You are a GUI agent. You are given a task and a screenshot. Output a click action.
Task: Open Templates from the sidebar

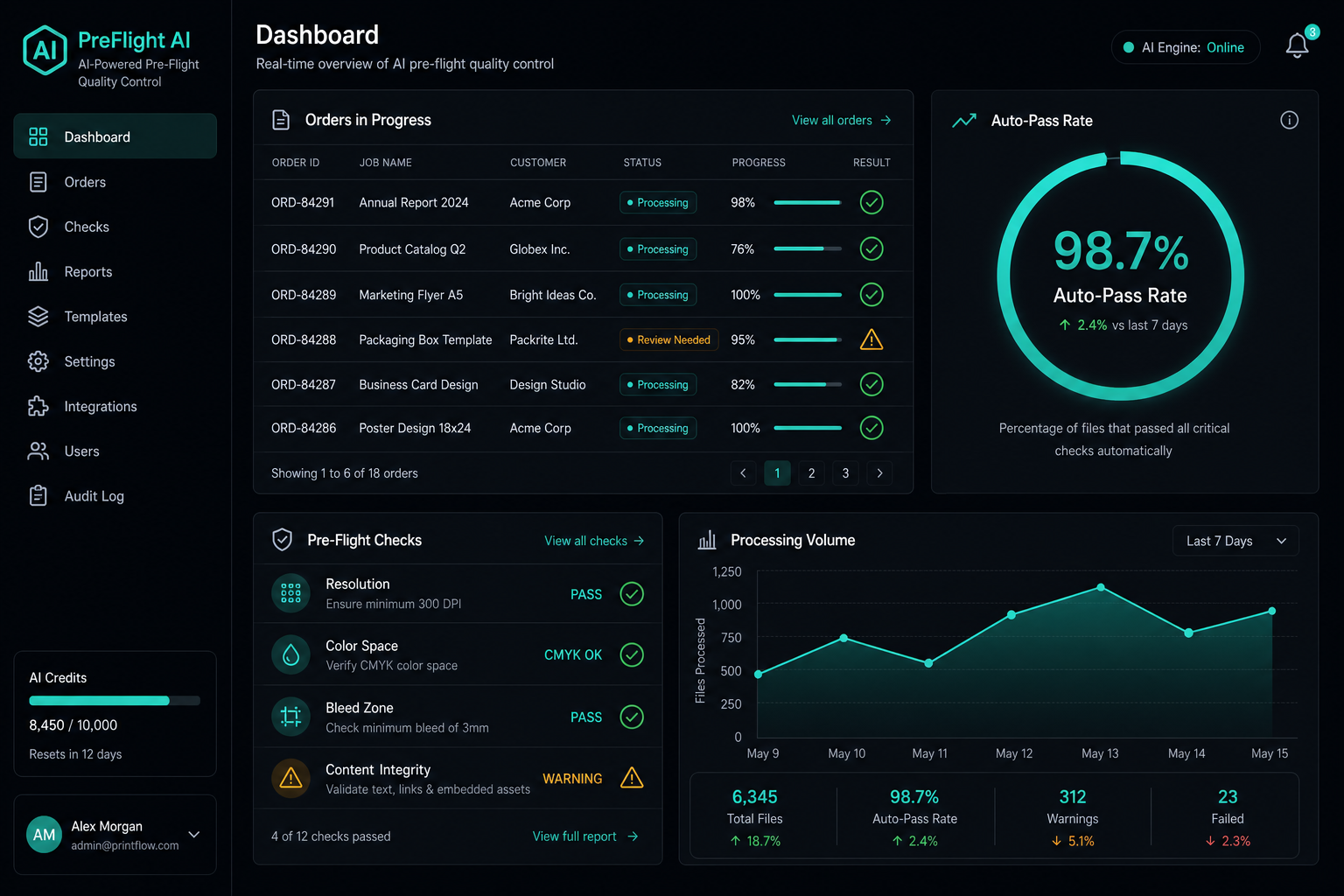[x=115, y=317]
